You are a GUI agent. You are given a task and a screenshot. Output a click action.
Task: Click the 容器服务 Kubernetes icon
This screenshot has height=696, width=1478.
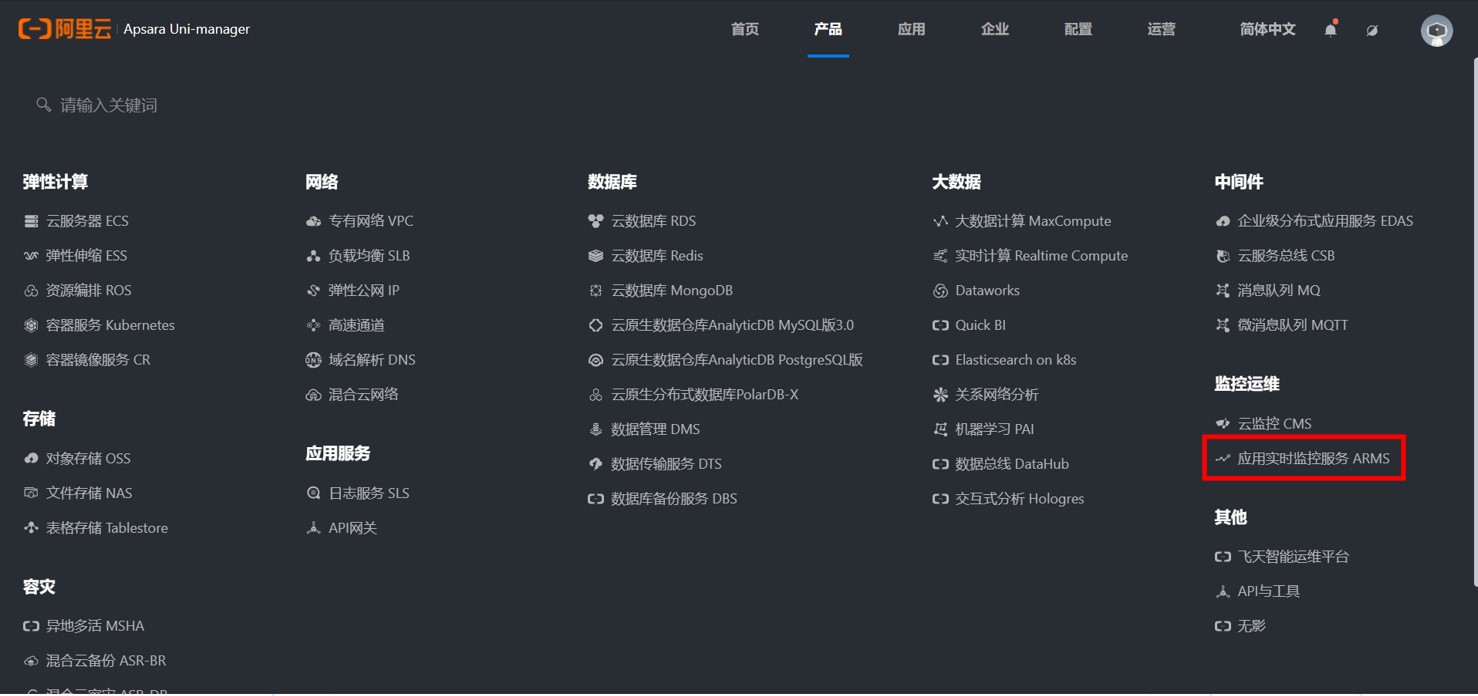[31, 325]
